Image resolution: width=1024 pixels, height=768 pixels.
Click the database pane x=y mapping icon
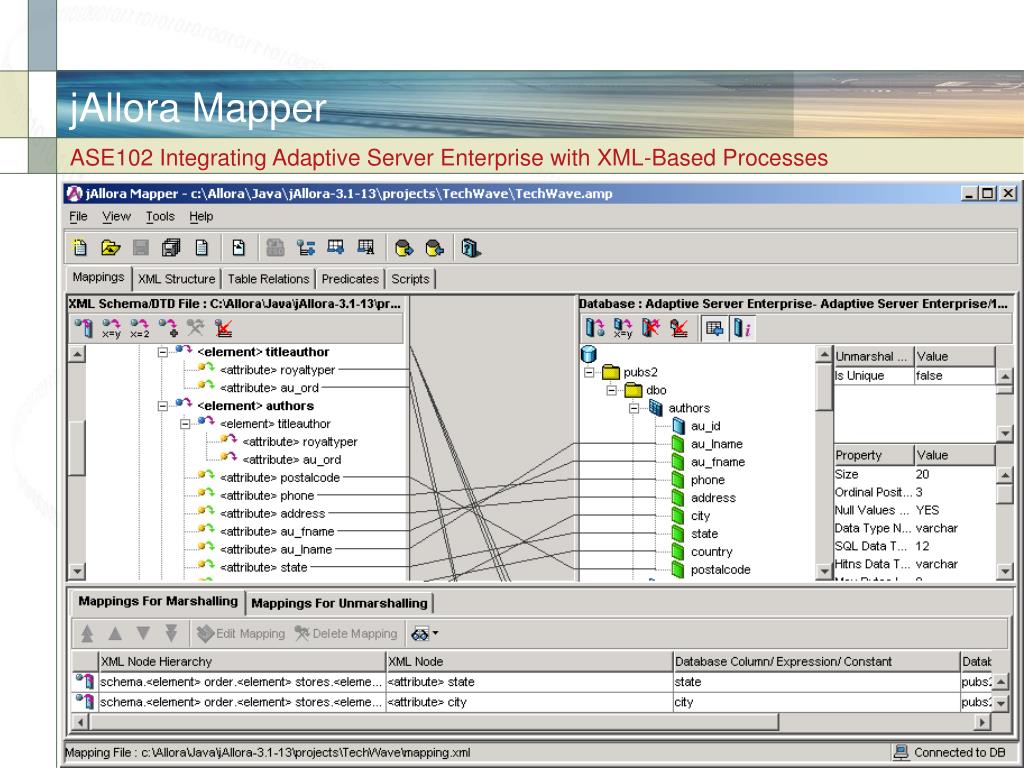point(623,328)
